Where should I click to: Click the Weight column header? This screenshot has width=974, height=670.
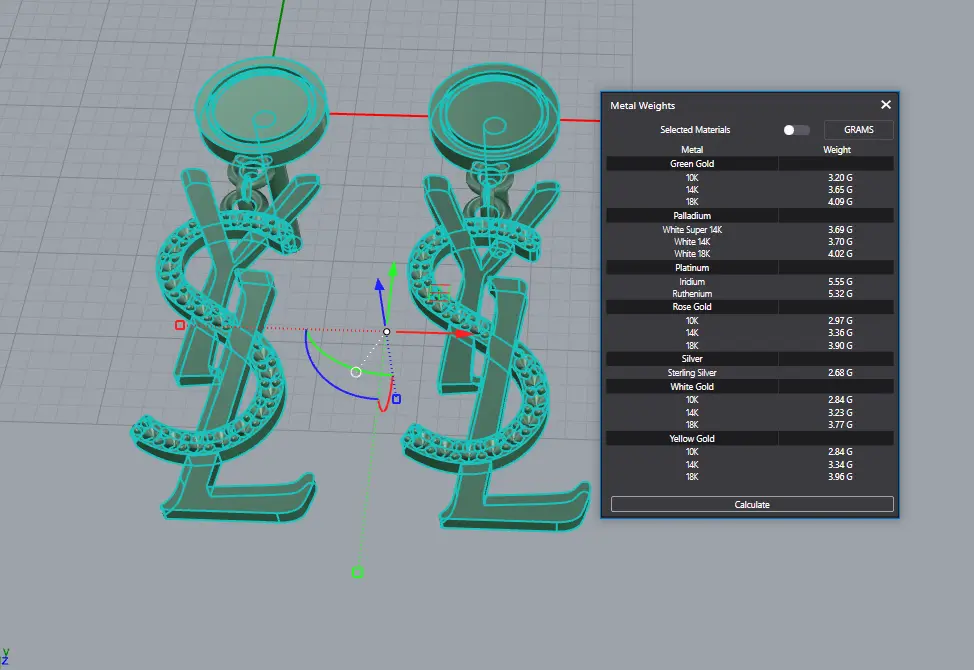coord(837,150)
